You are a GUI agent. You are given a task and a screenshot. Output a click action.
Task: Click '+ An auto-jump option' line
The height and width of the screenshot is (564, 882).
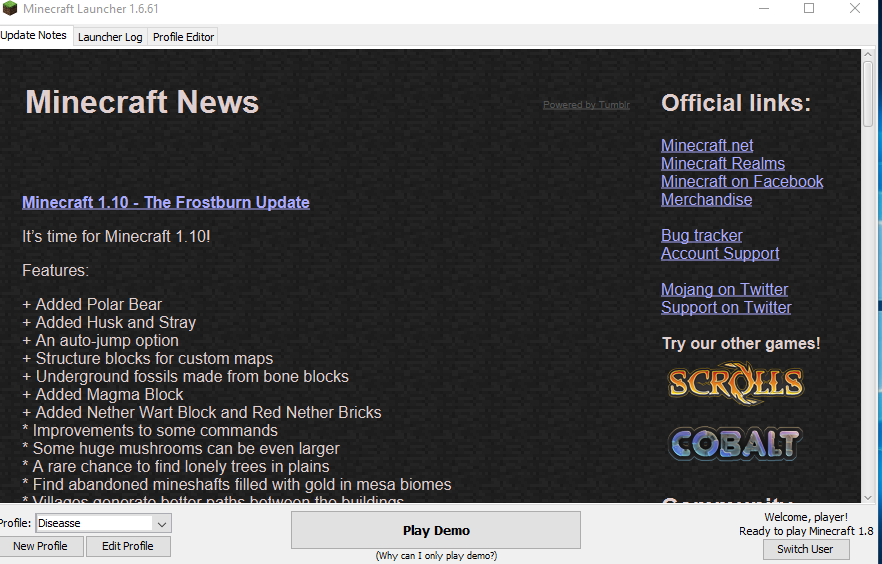(x=101, y=340)
